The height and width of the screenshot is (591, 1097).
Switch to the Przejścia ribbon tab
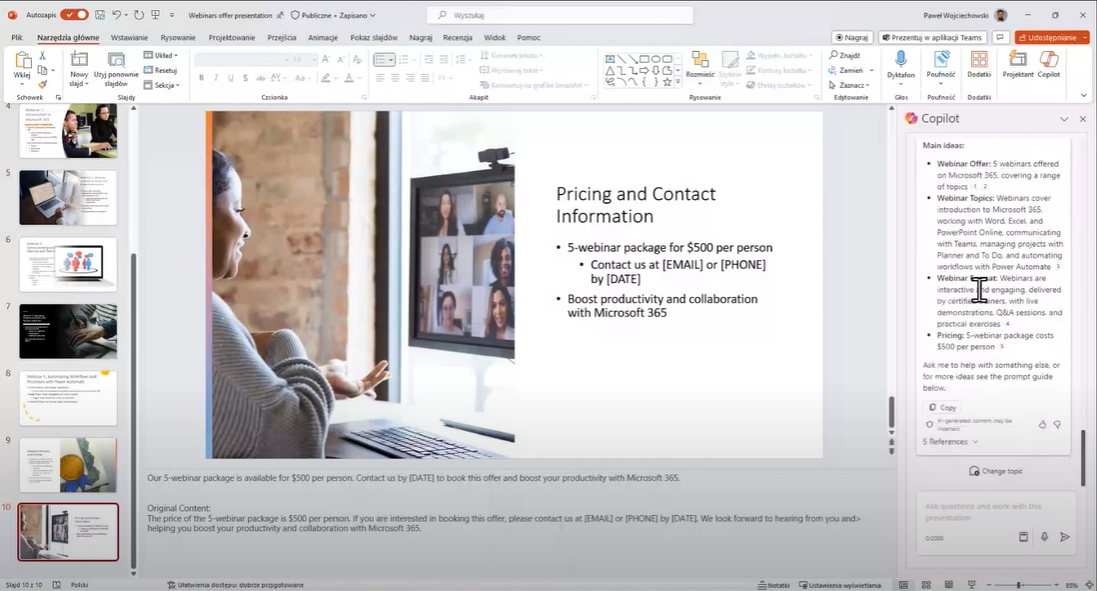click(x=282, y=38)
